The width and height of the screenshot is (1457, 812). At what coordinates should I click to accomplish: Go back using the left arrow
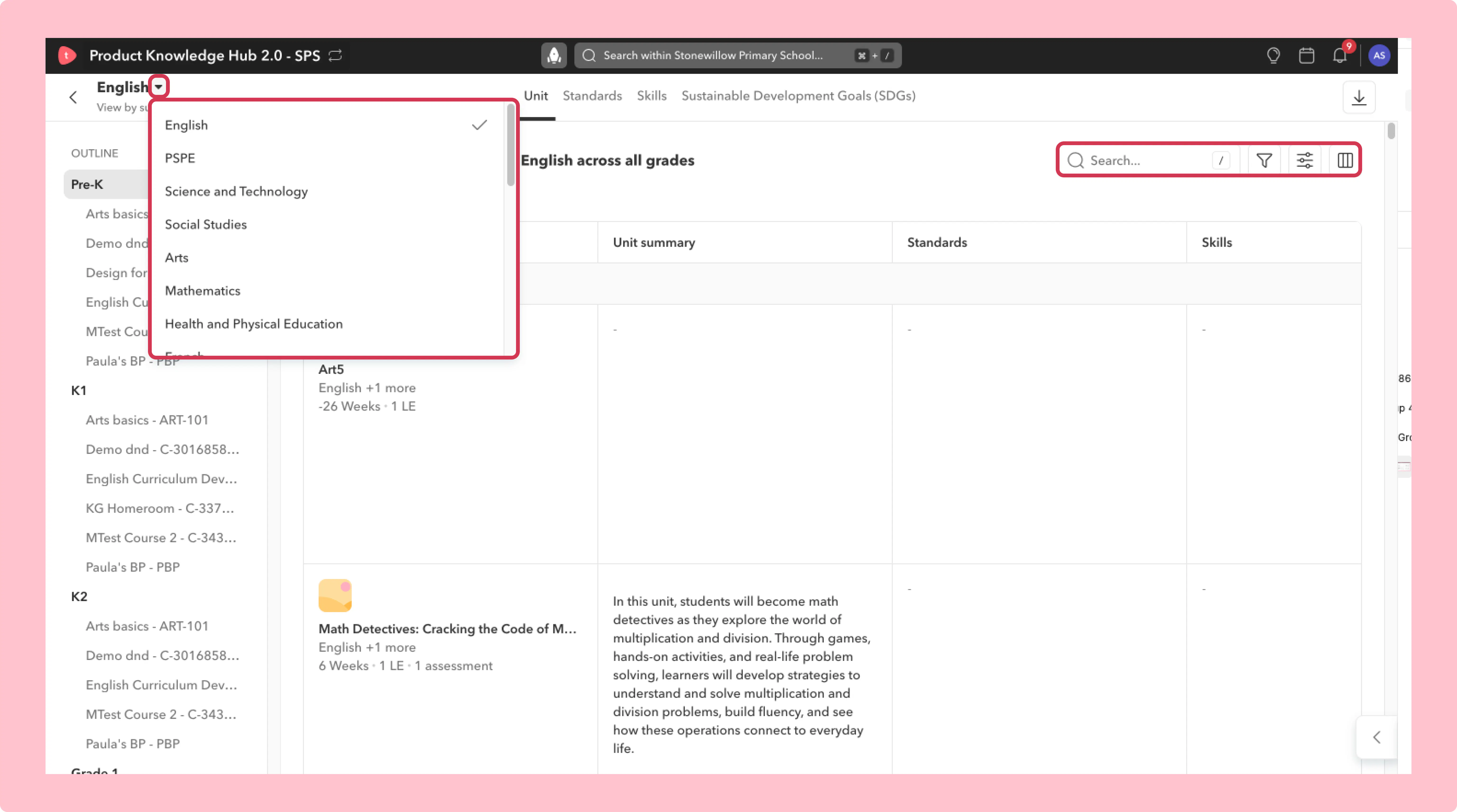click(x=73, y=97)
